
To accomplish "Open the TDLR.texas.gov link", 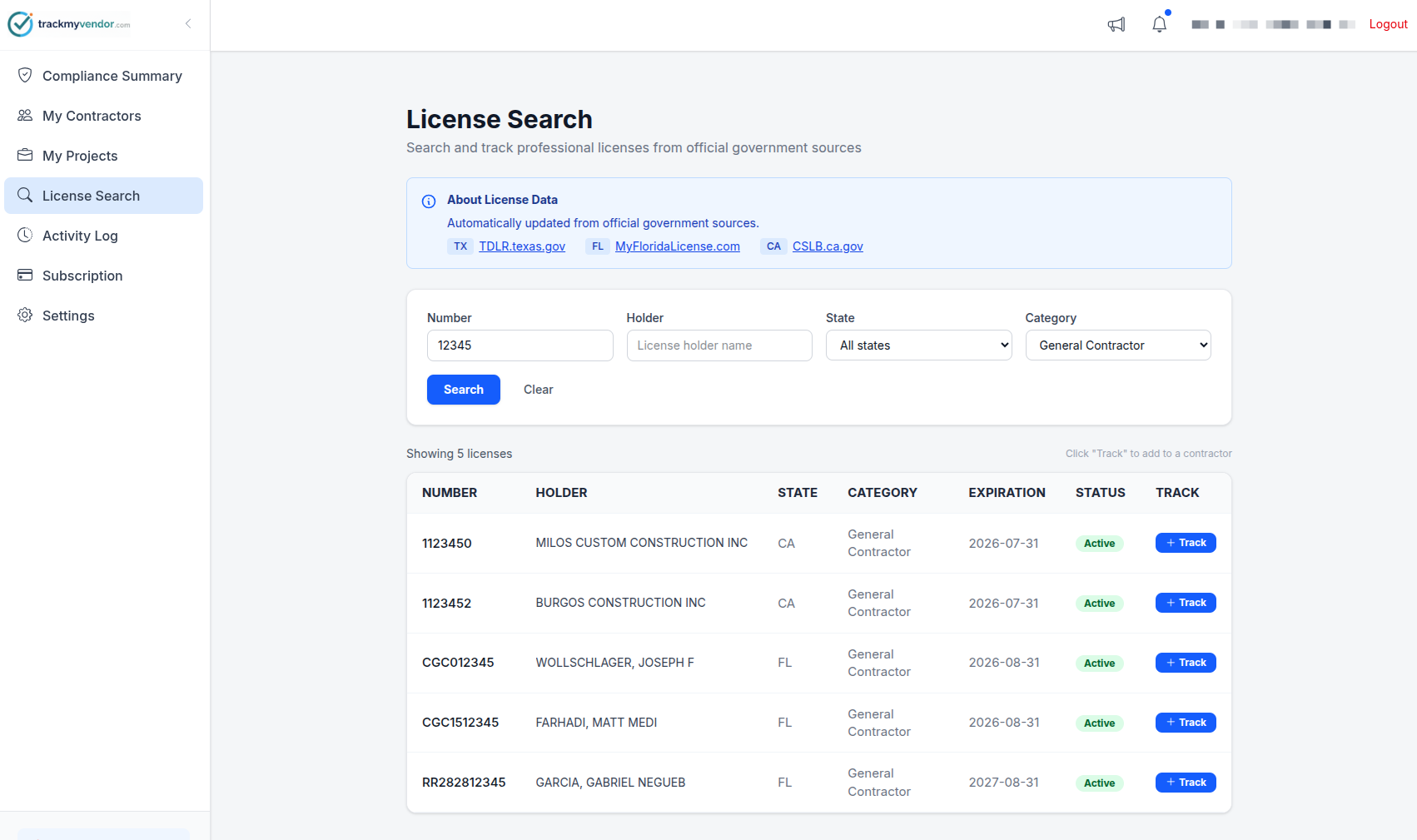I will 522,246.
